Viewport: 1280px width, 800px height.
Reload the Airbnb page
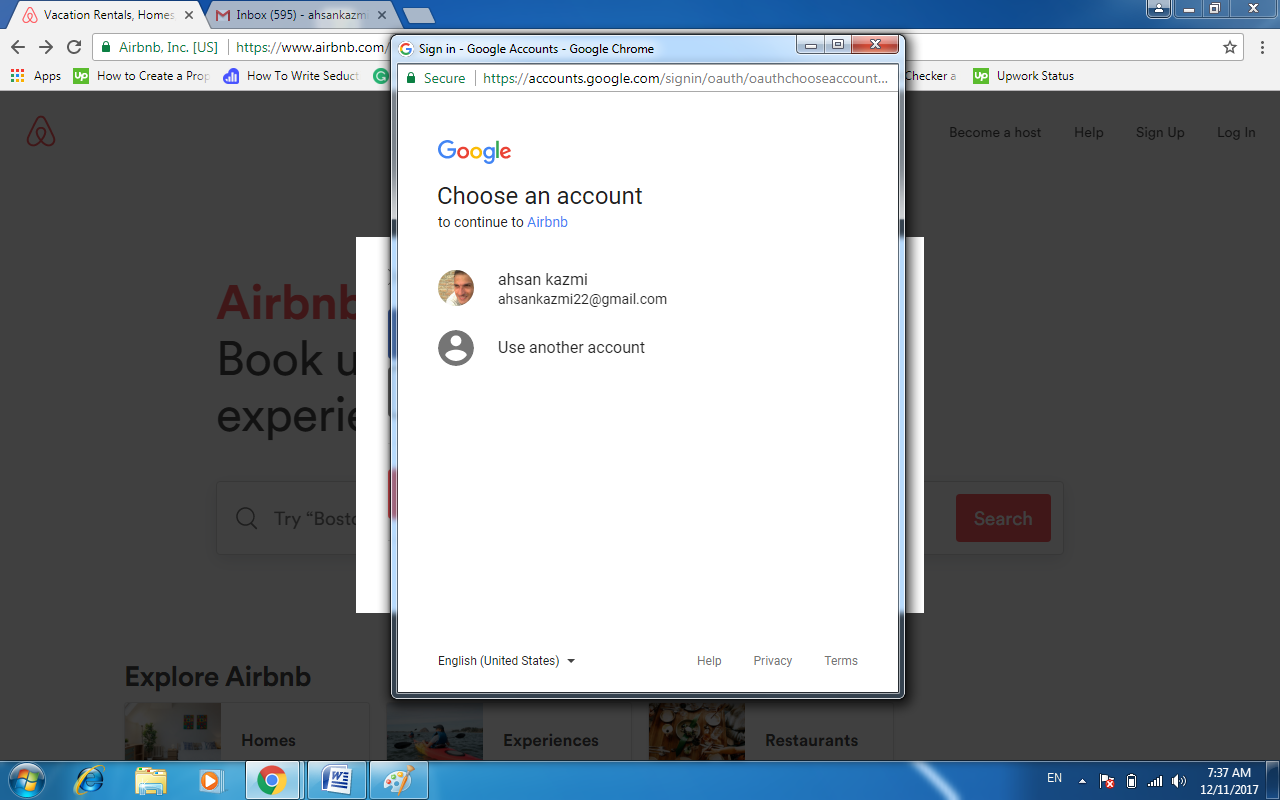tap(74, 47)
